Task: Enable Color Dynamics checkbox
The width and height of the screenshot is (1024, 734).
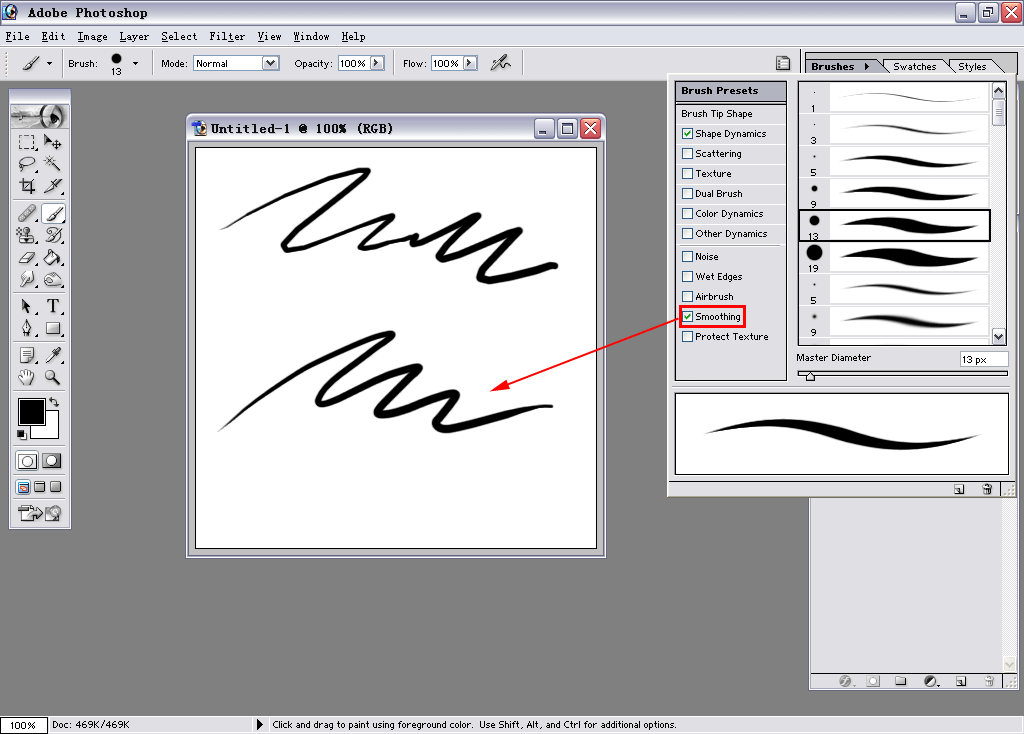Action: (x=687, y=214)
